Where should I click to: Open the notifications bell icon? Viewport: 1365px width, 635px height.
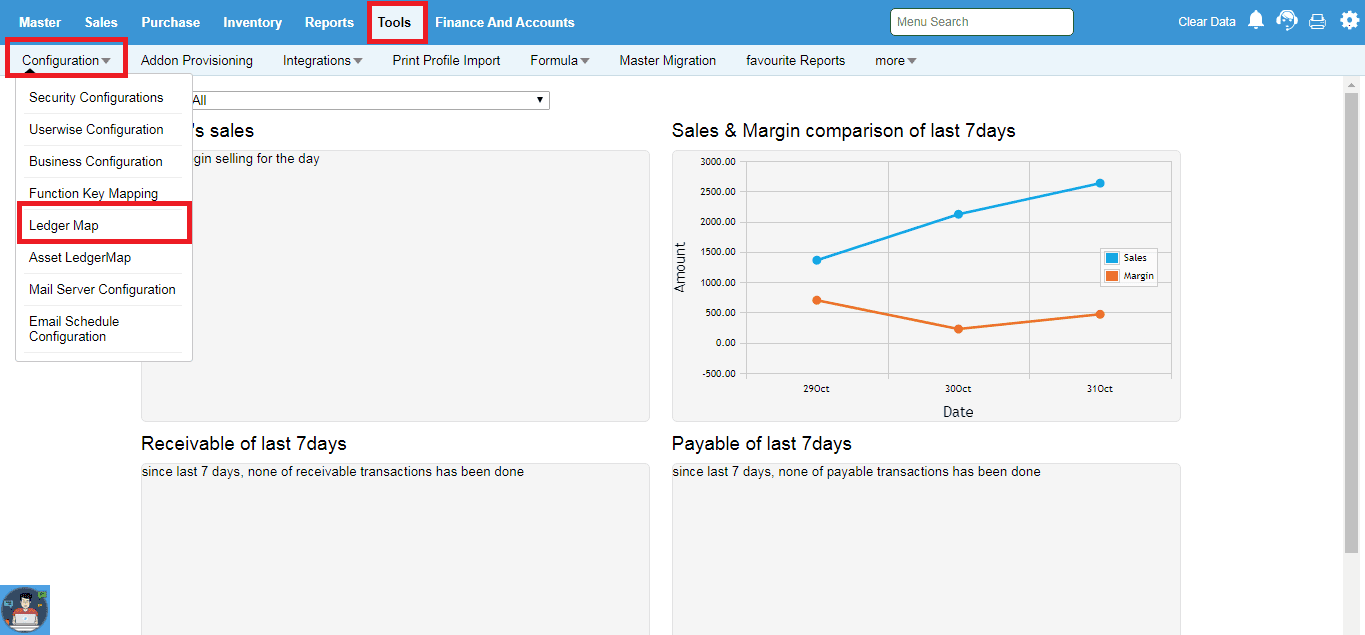[1255, 21]
